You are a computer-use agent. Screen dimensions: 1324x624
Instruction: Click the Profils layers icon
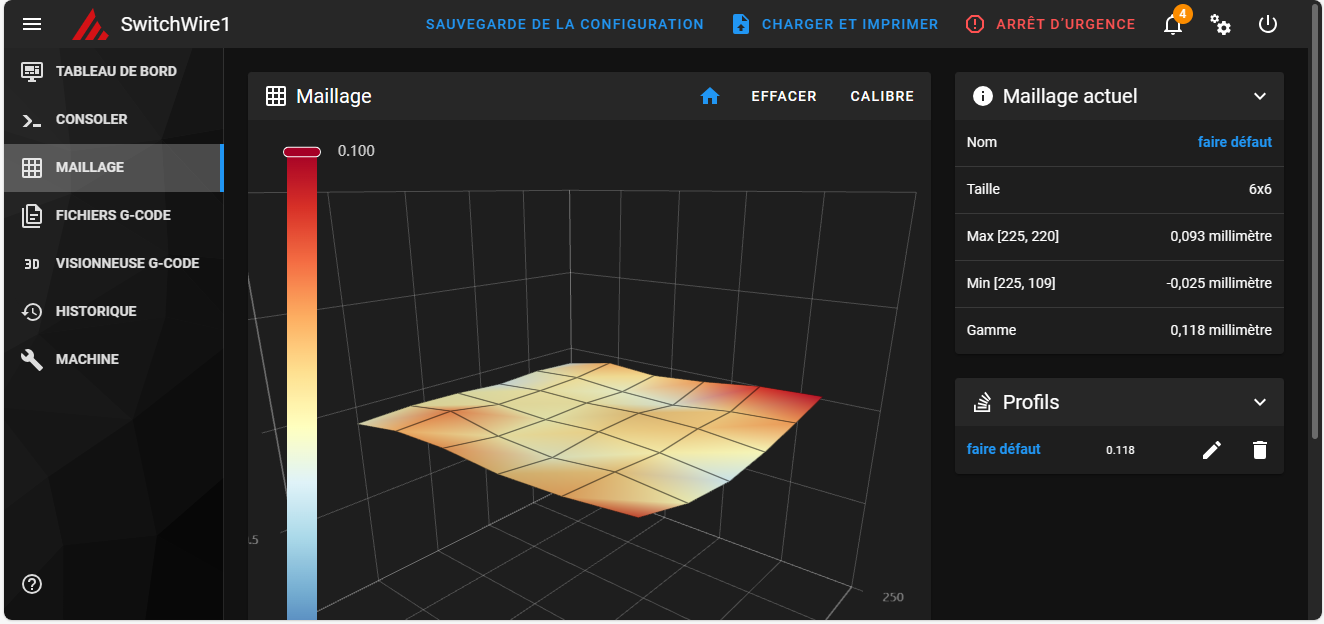[983, 402]
